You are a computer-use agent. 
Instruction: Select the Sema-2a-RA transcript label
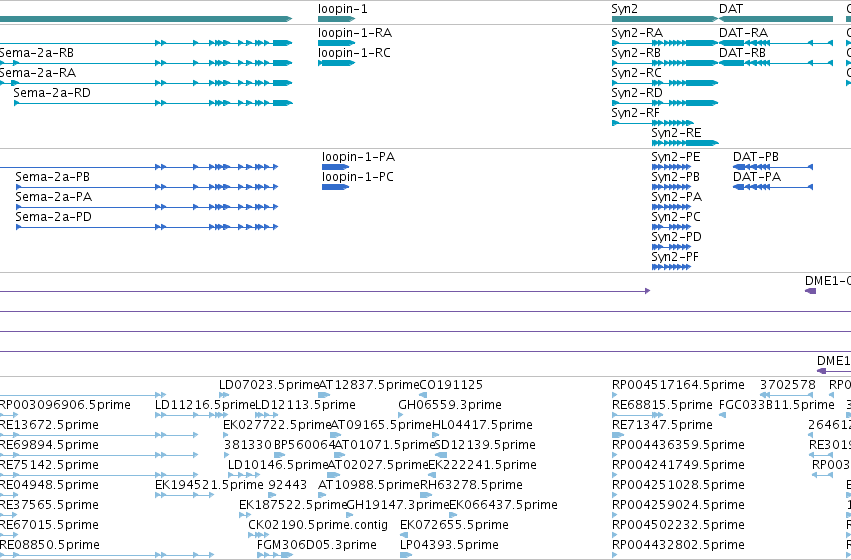37,73
